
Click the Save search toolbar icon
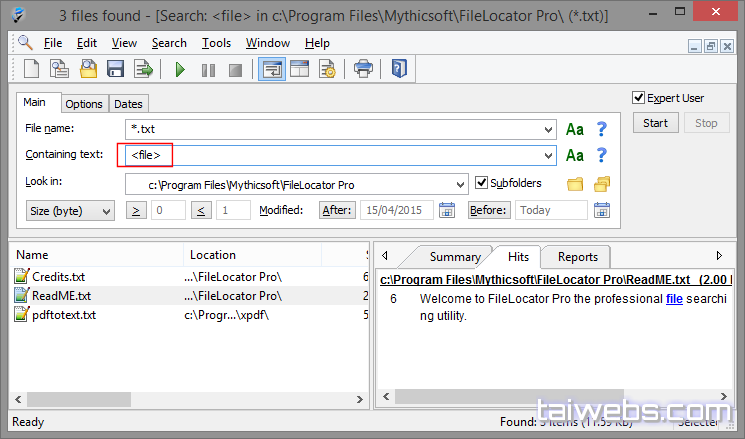click(x=115, y=69)
